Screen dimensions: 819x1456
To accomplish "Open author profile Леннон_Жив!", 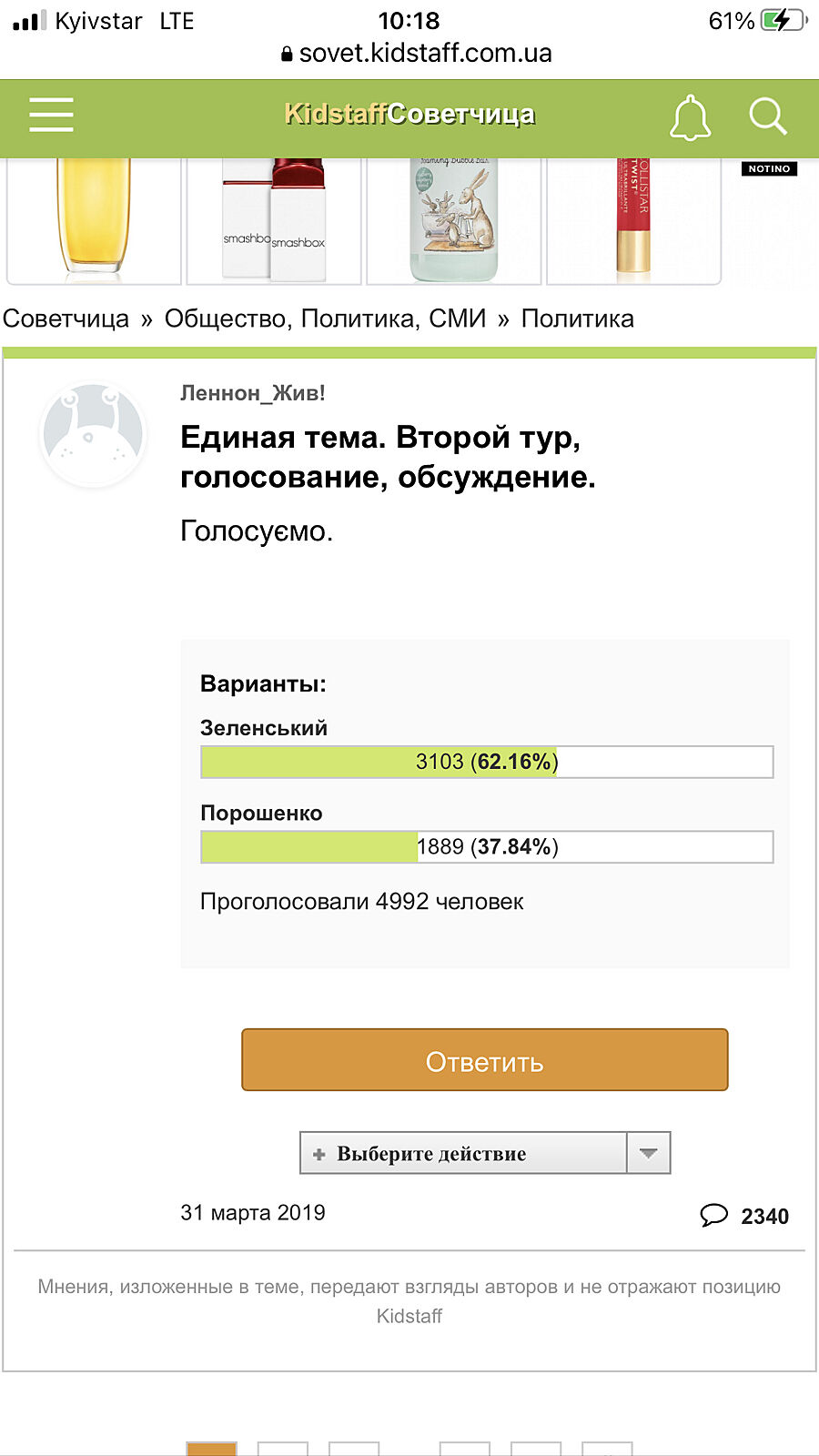I will (x=253, y=393).
